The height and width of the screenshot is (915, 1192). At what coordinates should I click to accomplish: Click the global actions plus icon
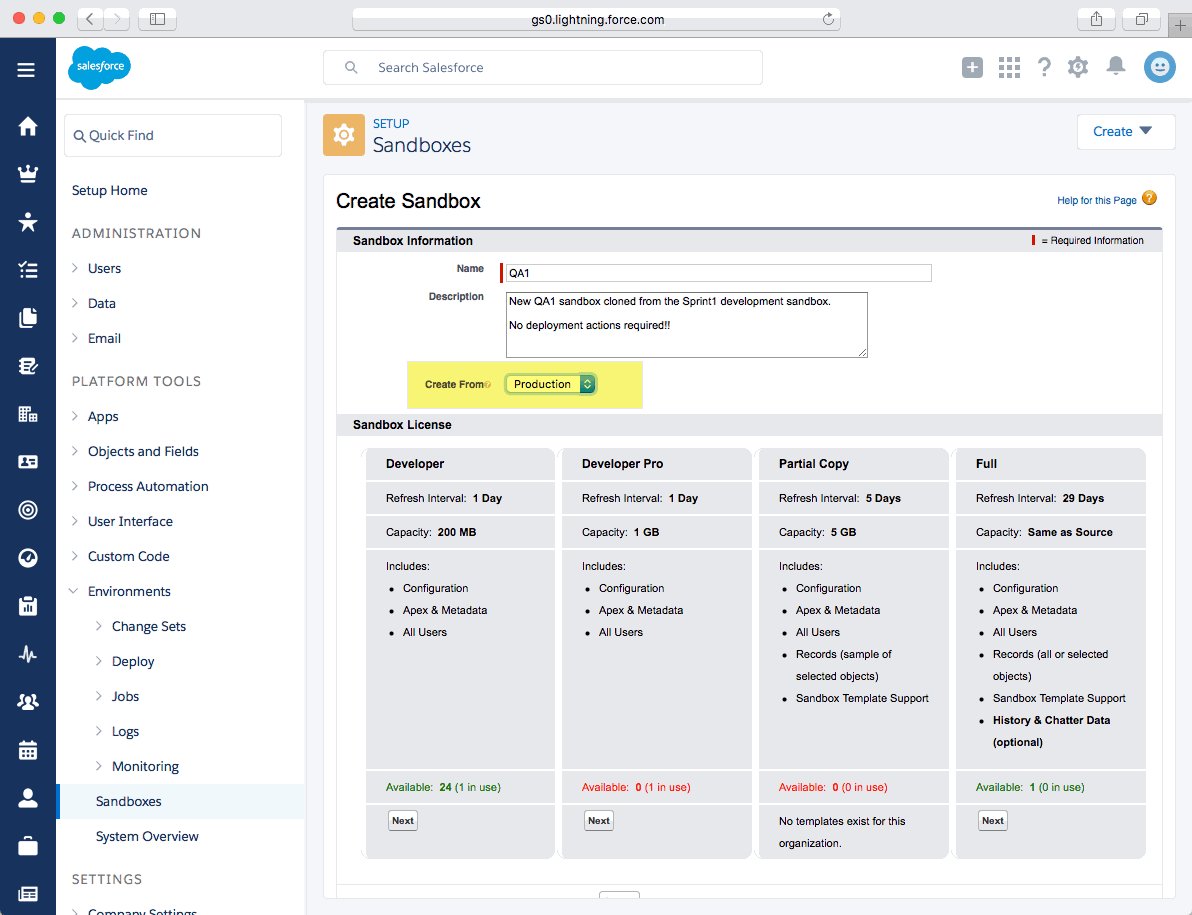pos(972,68)
